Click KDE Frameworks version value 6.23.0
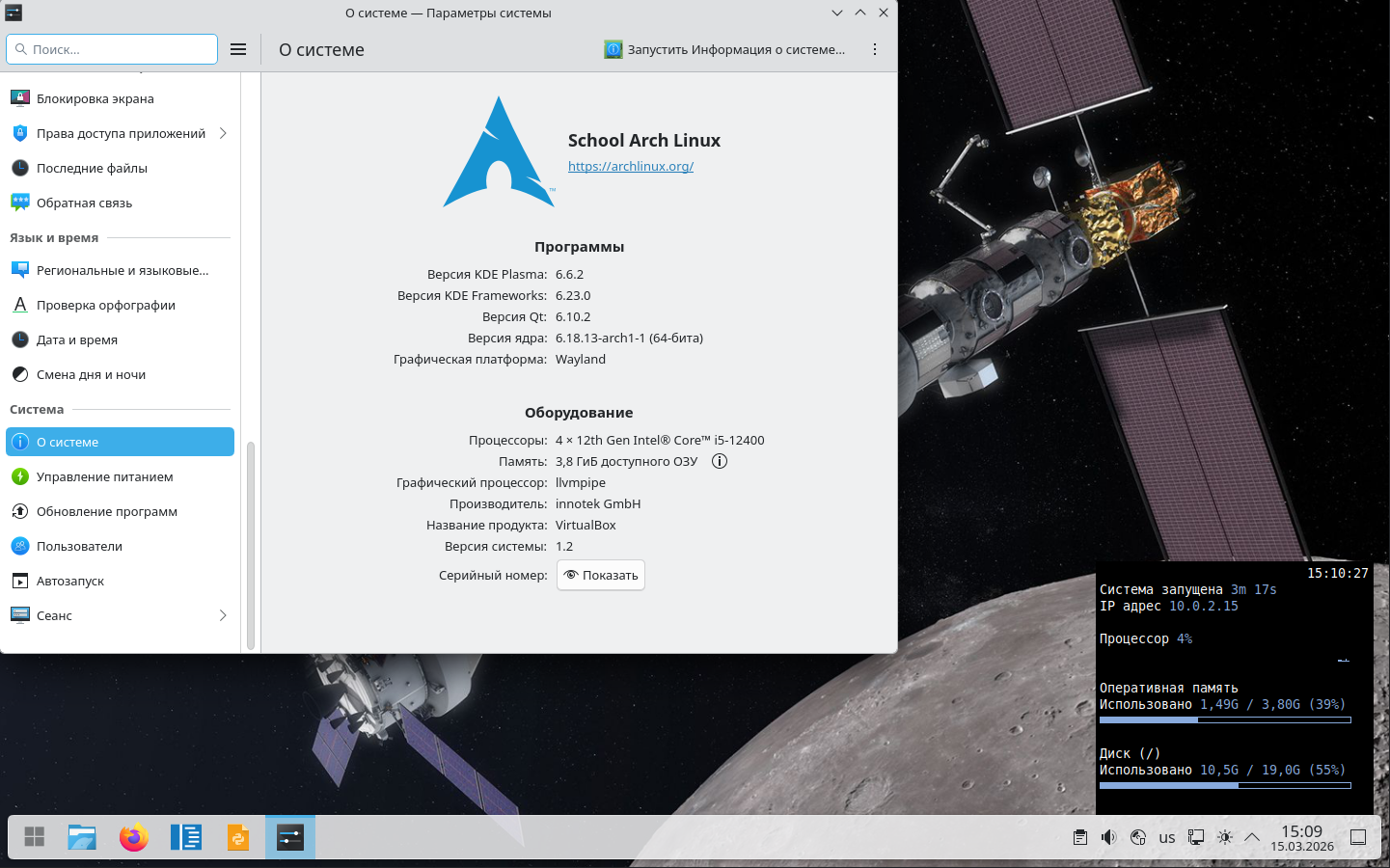The width and height of the screenshot is (1390, 868). tap(573, 295)
